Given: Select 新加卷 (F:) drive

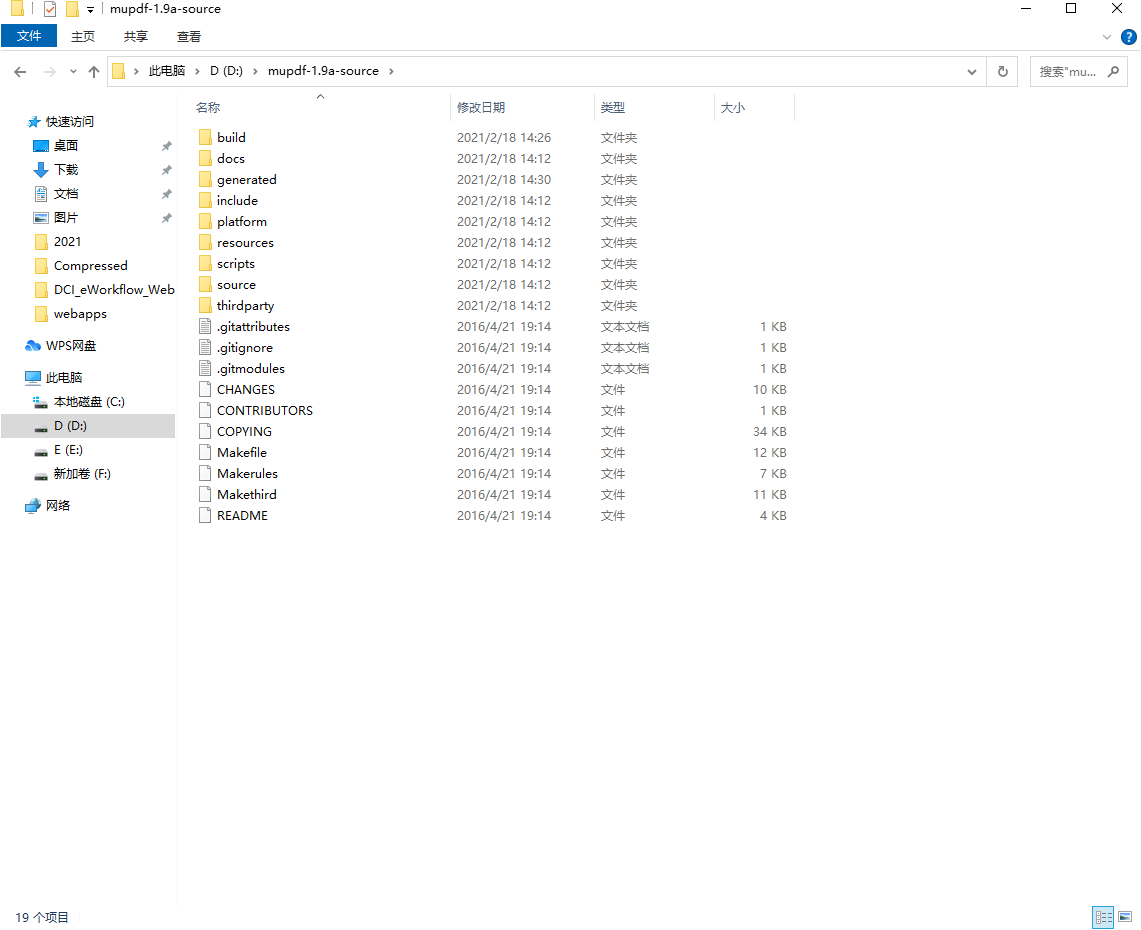Looking at the screenshot, I should pyautogui.click(x=82, y=474).
